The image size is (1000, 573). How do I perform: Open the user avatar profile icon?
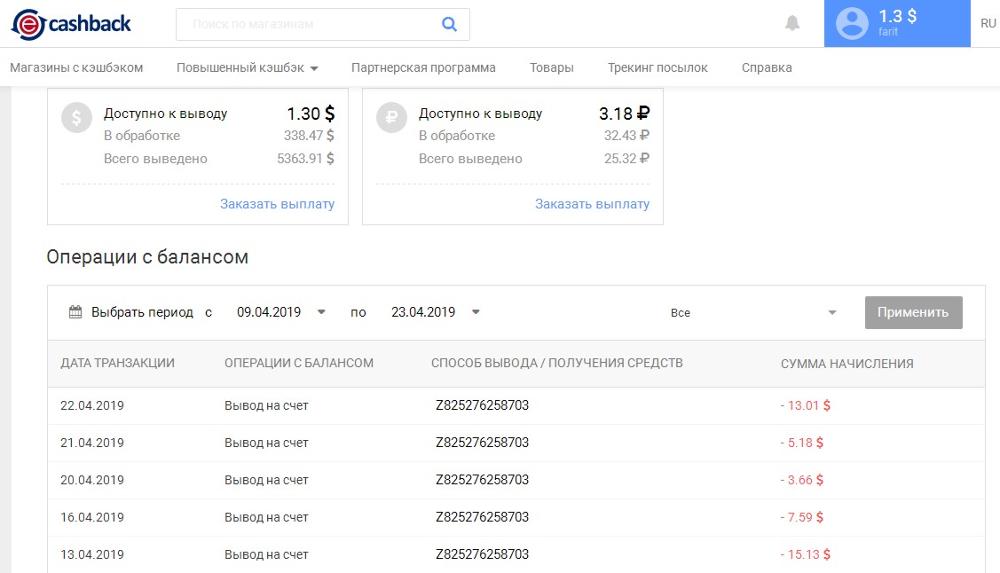pos(852,24)
